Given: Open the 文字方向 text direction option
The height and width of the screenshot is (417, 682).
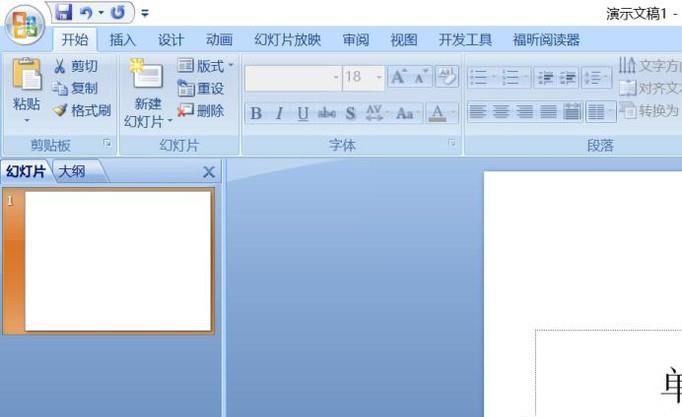Looking at the screenshot, I should pyautogui.click(x=650, y=66).
